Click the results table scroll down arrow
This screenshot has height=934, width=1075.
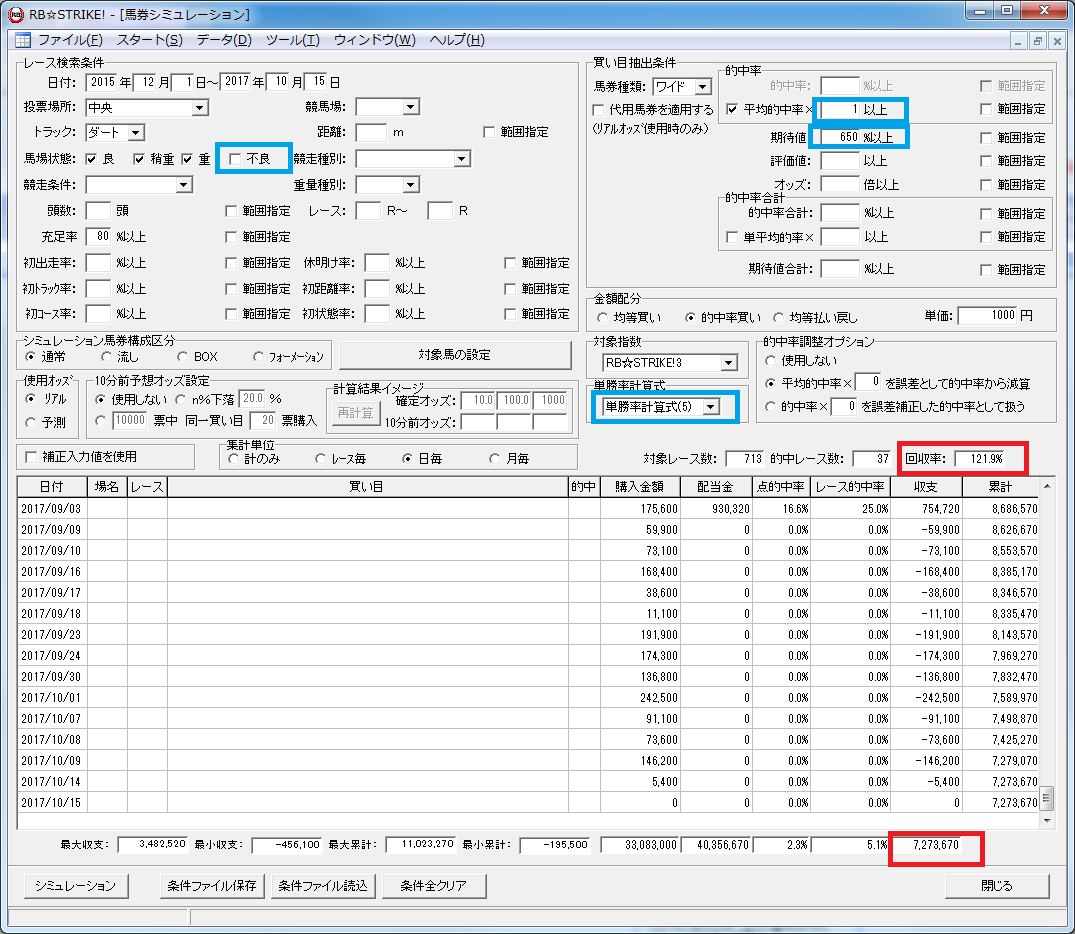click(x=1047, y=820)
